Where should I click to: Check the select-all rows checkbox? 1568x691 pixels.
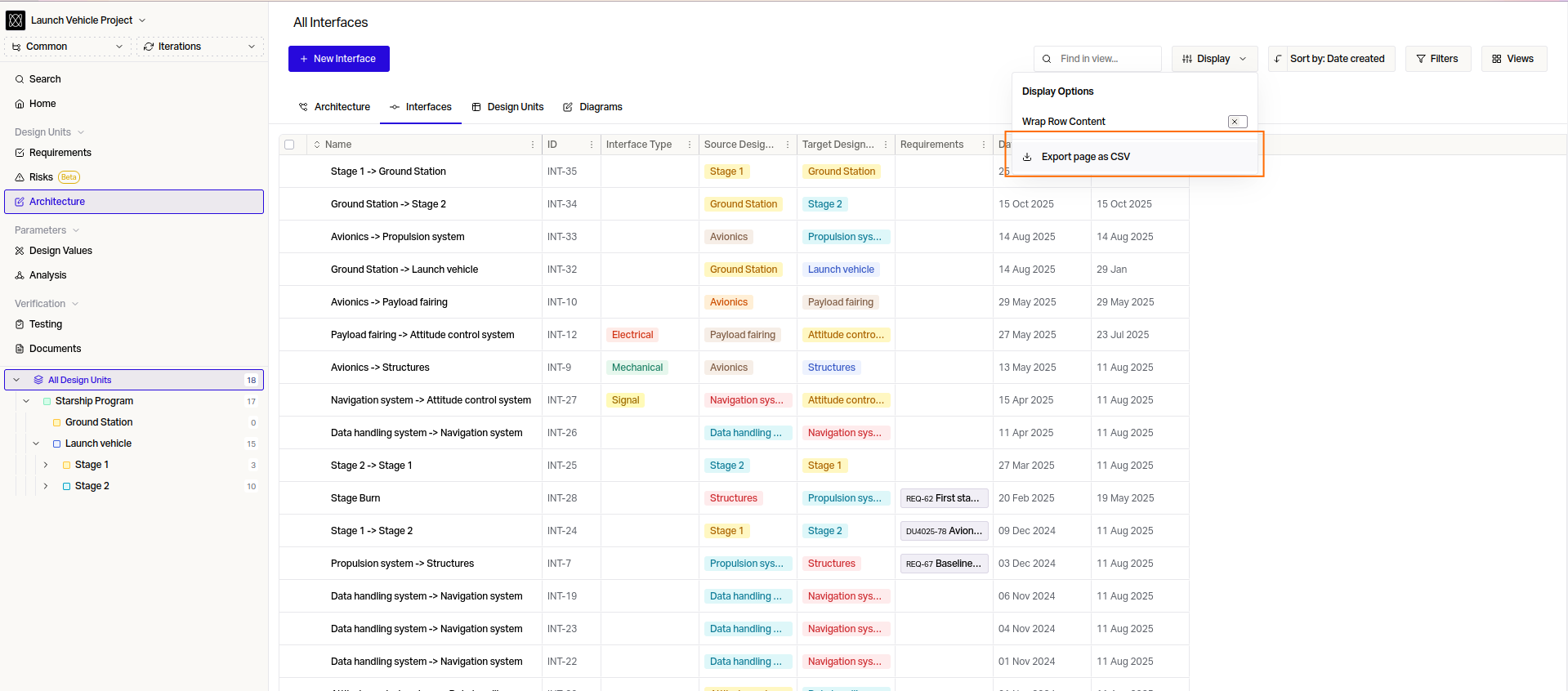(x=289, y=145)
